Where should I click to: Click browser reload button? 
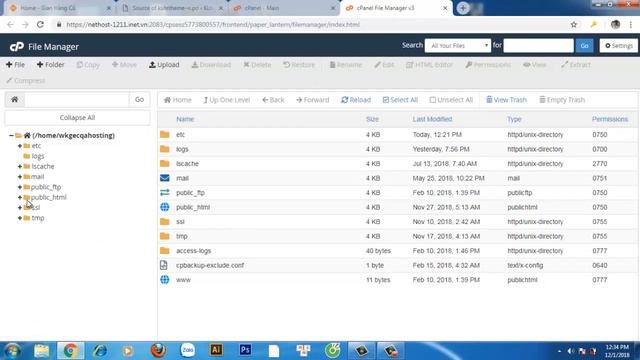(x=40, y=24)
